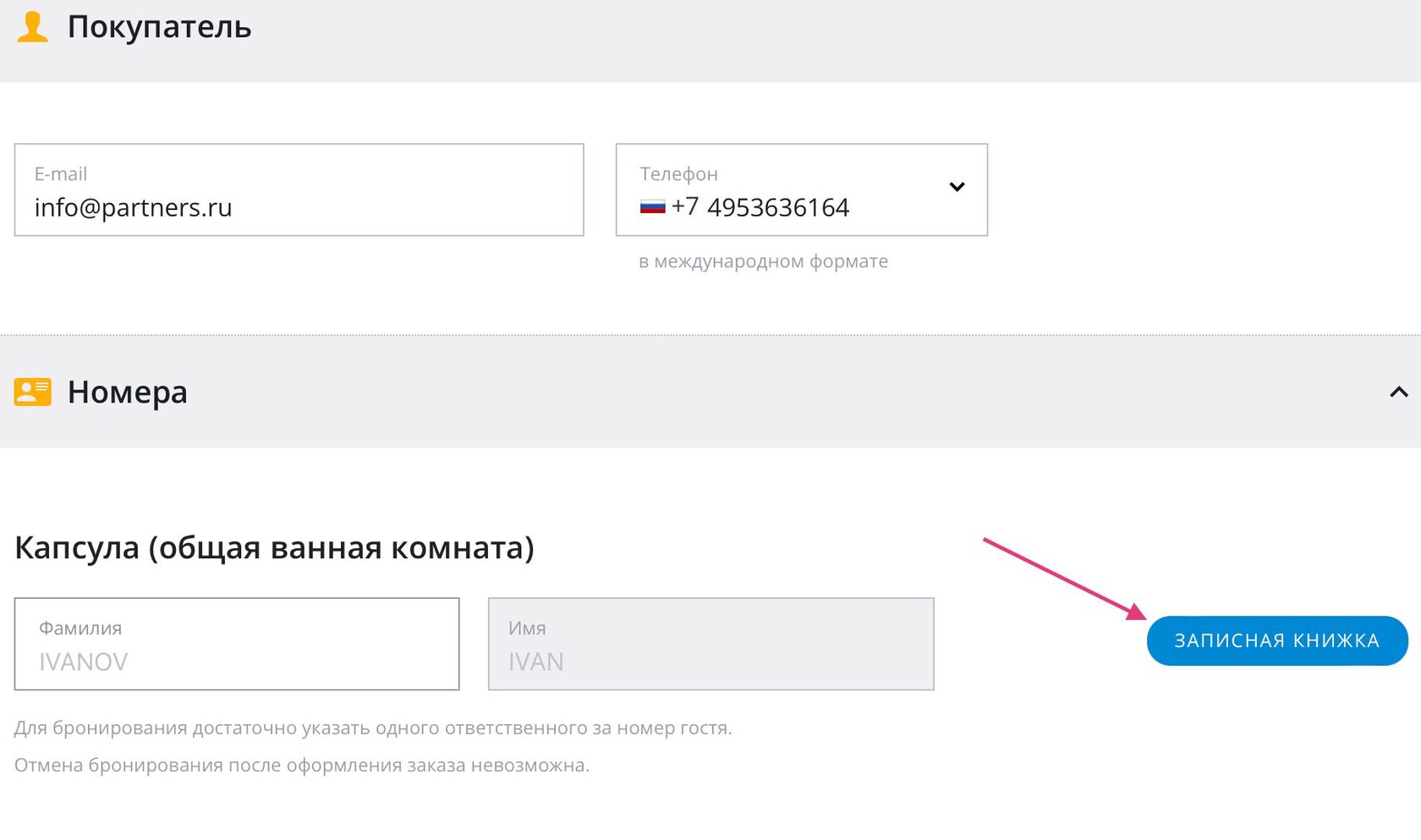Open the Записная книжка address book
1421x840 pixels.
pyautogui.click(x=1276, y=641)
